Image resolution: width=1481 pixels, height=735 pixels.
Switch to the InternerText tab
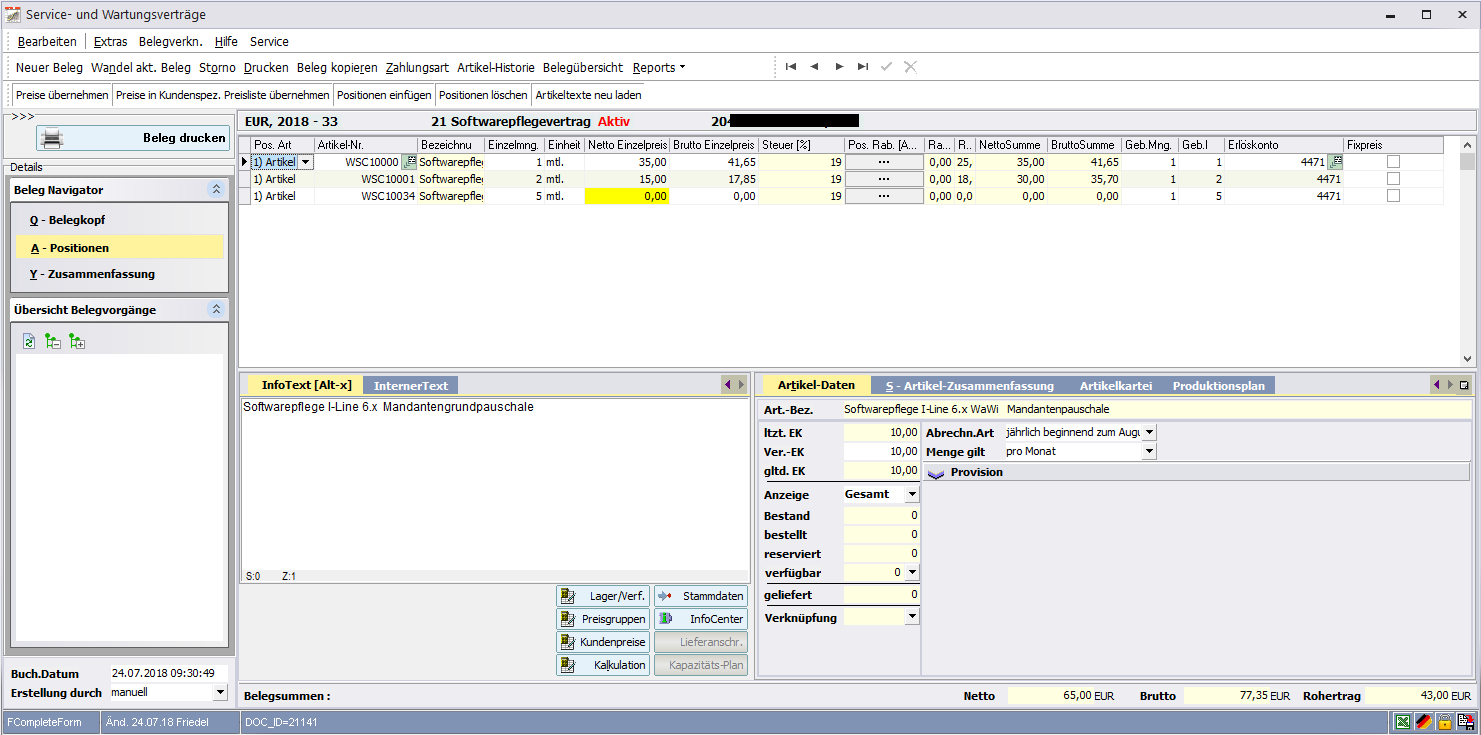411,385
